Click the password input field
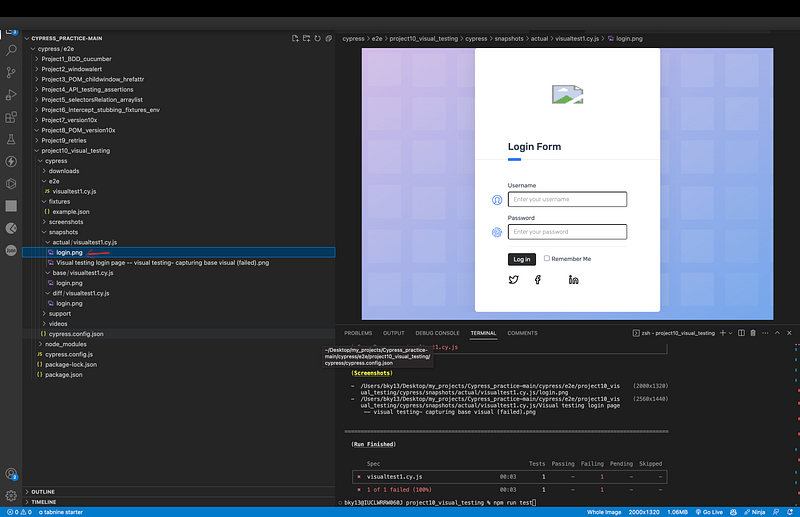This screenshot has height=517, width=800. [x=567, y=232]
